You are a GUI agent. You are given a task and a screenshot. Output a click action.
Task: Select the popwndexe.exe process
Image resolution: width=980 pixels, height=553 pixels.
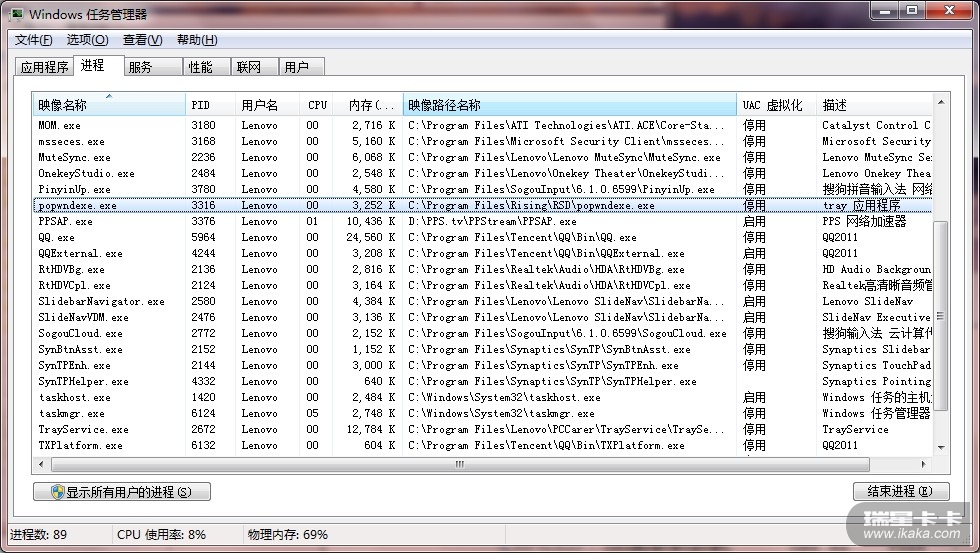(482, 205)
